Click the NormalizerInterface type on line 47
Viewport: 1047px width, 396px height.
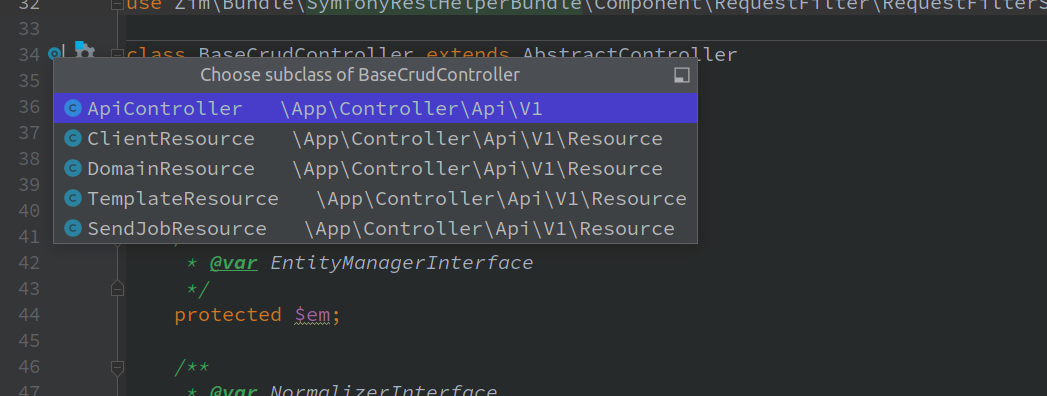(383, 391)
